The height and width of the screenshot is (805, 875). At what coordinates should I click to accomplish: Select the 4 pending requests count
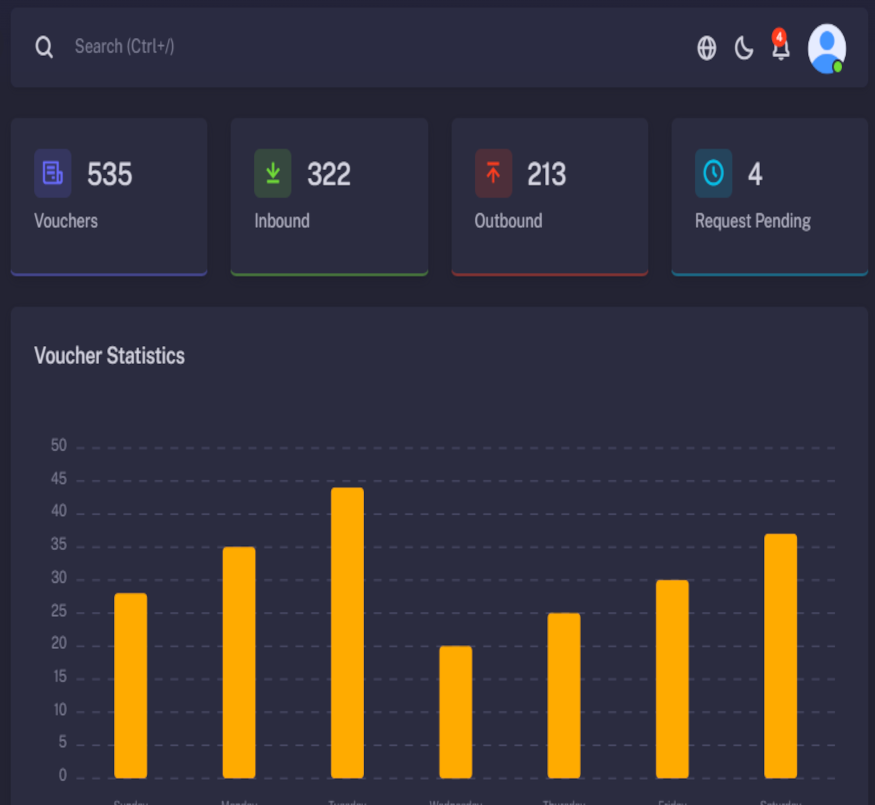pos(755,174)
